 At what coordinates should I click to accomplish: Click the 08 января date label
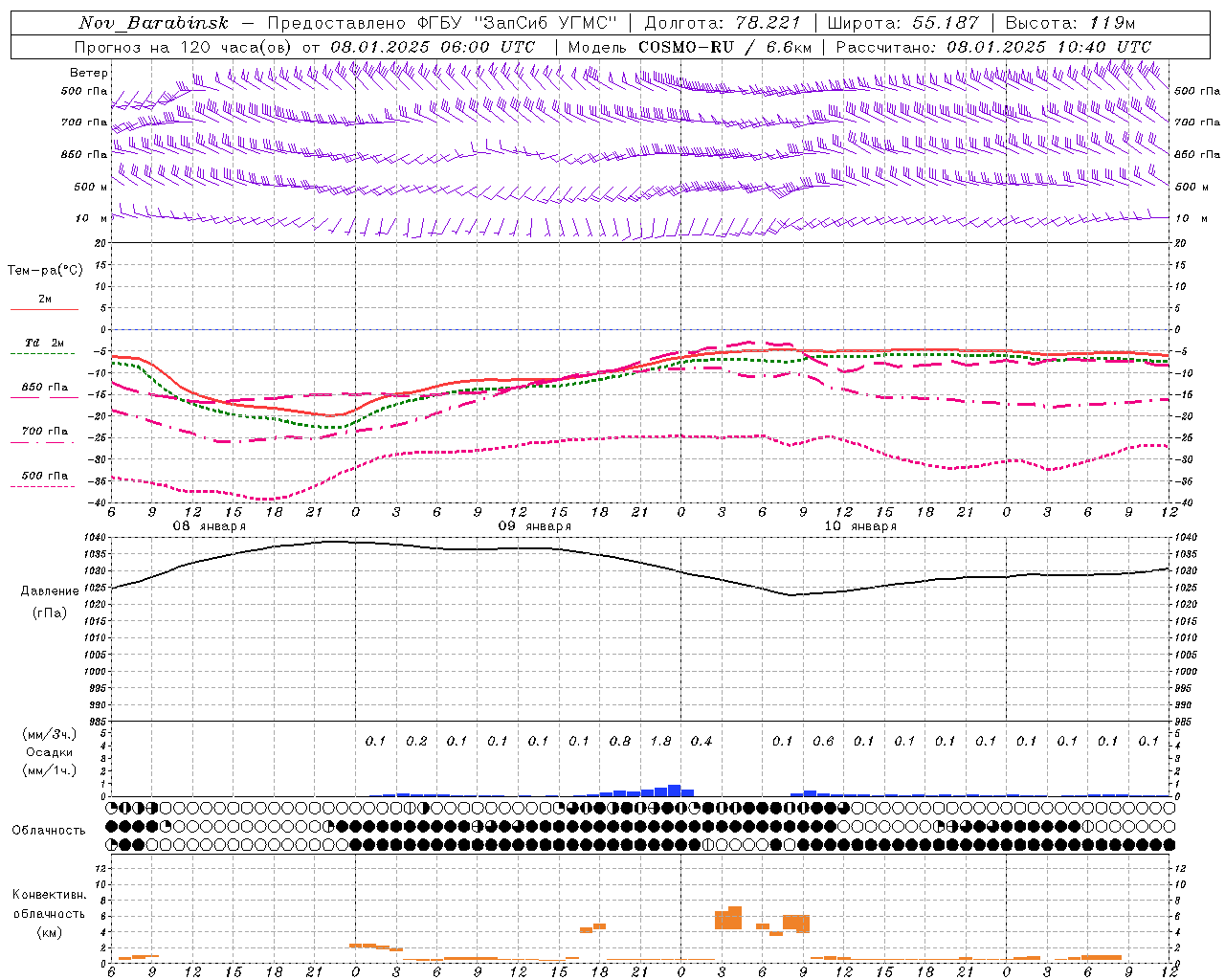tap(209, 526)
